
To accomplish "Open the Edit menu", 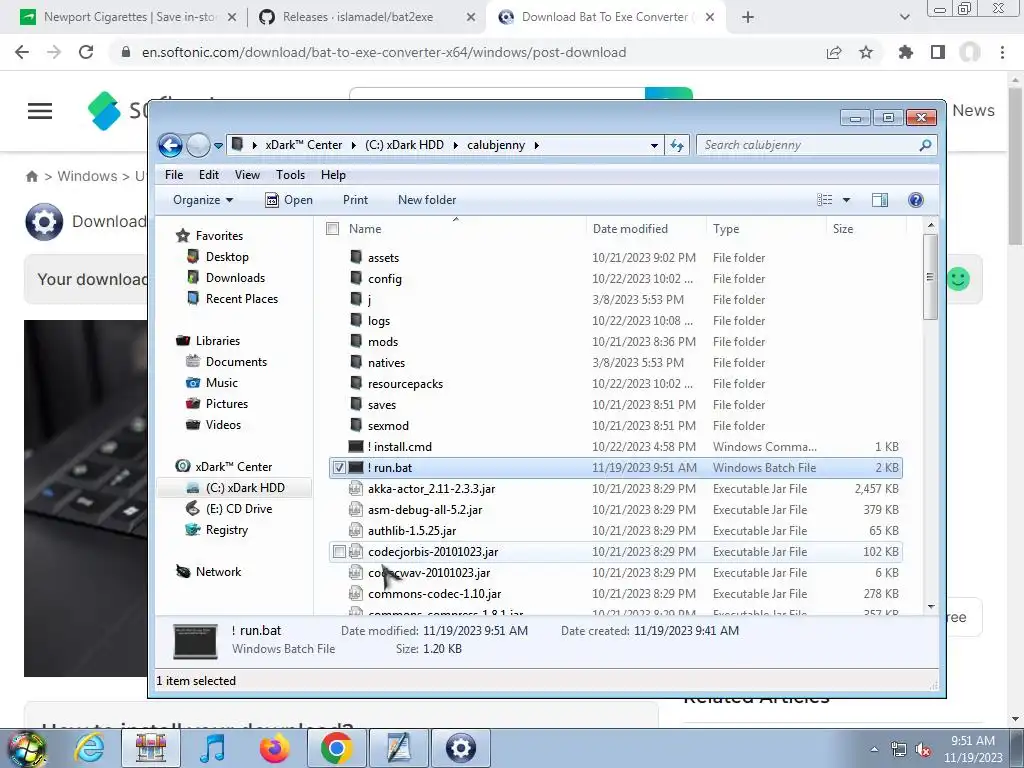I will (x=209, y=175).
